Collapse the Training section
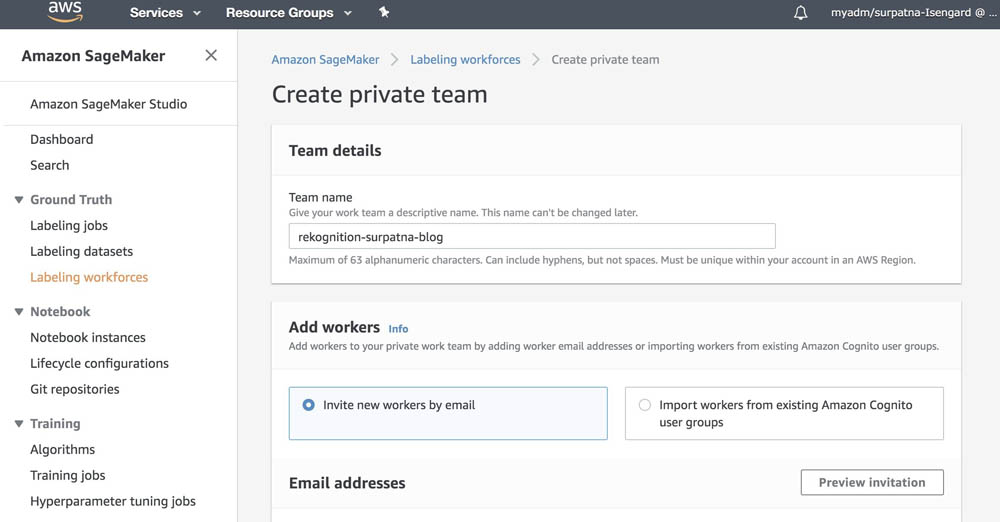Image resolution: width=1000 pixels, height=522 pixels. click(19, 424)
